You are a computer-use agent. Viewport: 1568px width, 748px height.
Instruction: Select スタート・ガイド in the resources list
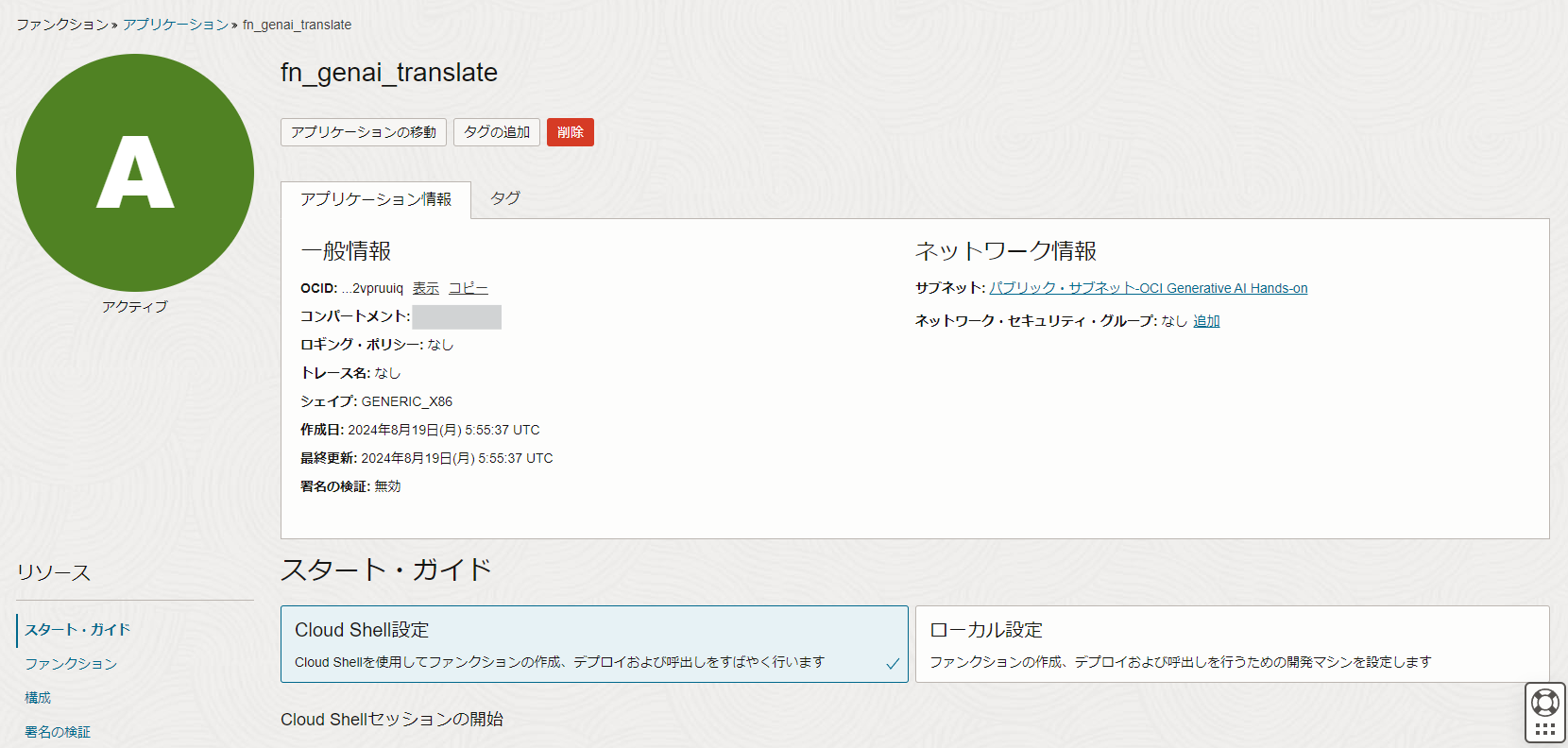click(x=77, y=630)
